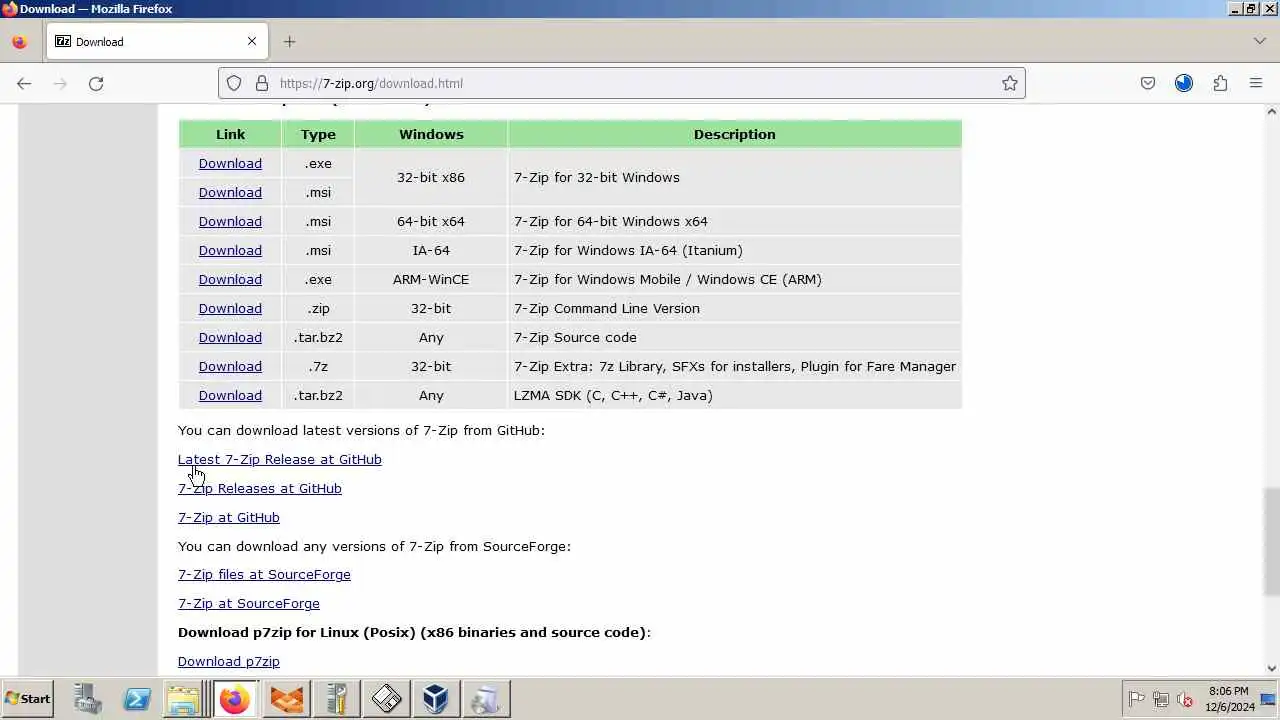This screenshot has height=720, width=1280.
Task: Switch to Firefox taskbar button
Action: [235, 699]
